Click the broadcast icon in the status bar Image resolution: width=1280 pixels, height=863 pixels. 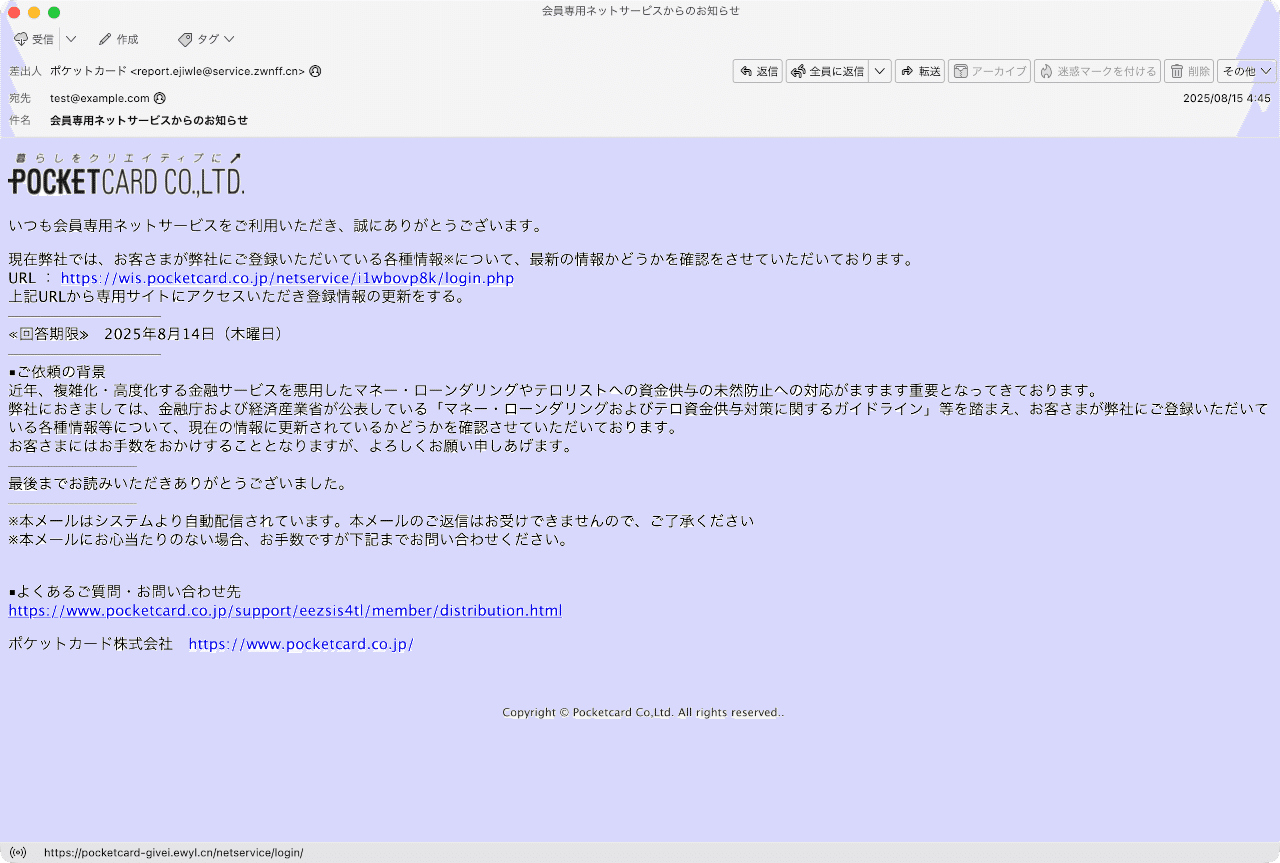[x=17, y=852]
